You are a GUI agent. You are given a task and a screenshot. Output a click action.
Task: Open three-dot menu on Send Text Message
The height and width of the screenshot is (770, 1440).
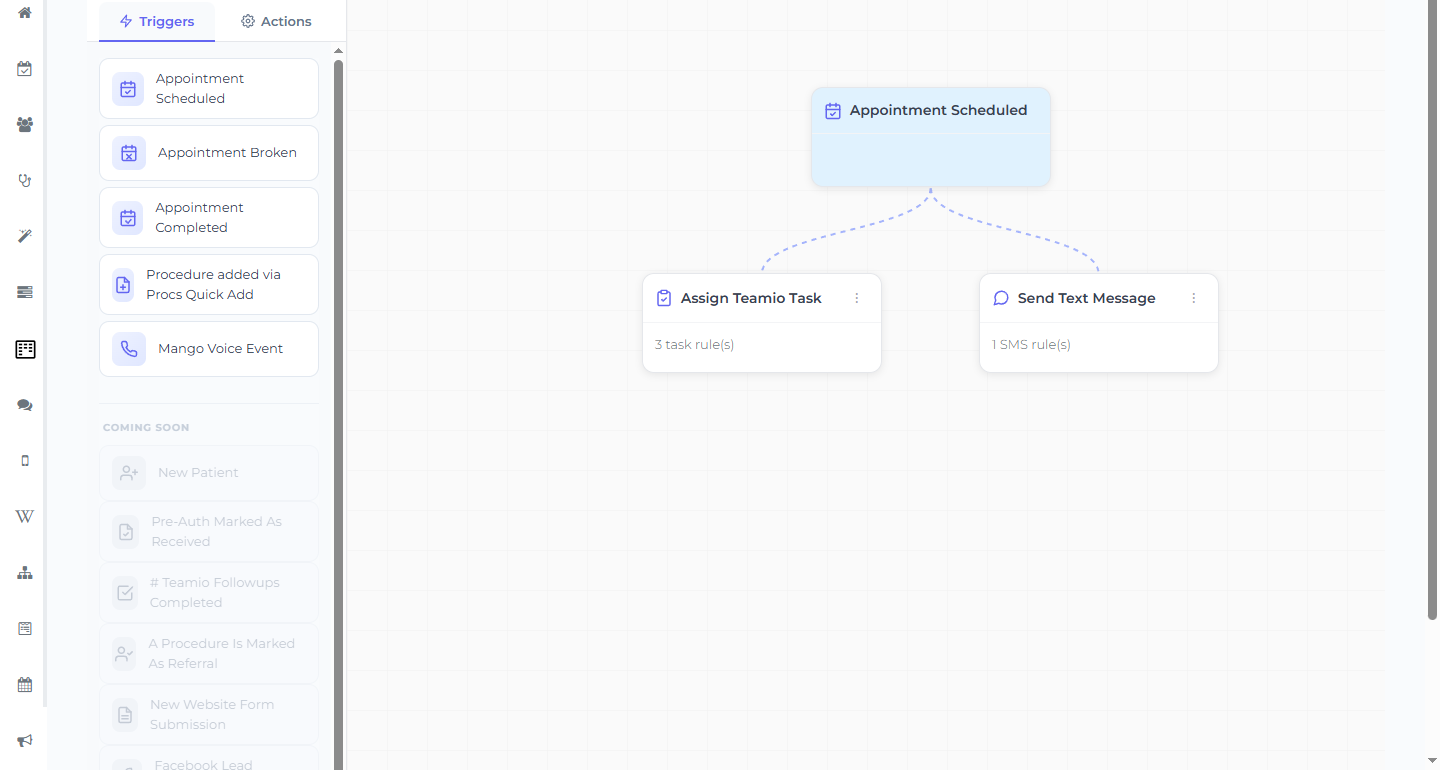coord(1194,298)
